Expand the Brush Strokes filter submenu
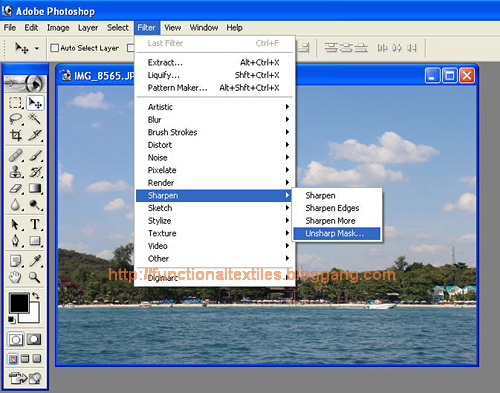500x393 pixels. click(x=214, y=132)
